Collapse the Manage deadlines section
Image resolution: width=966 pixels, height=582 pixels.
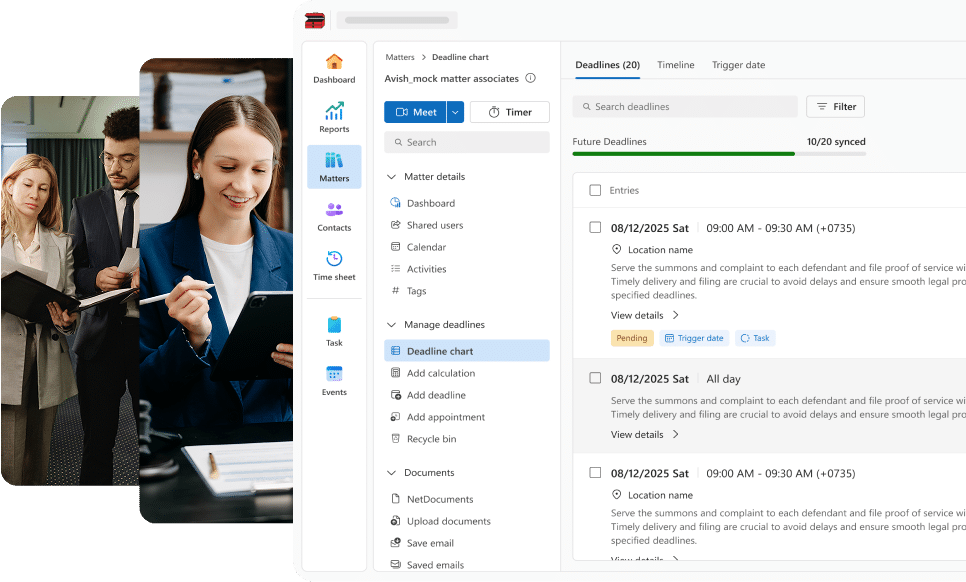click(391, 325)
